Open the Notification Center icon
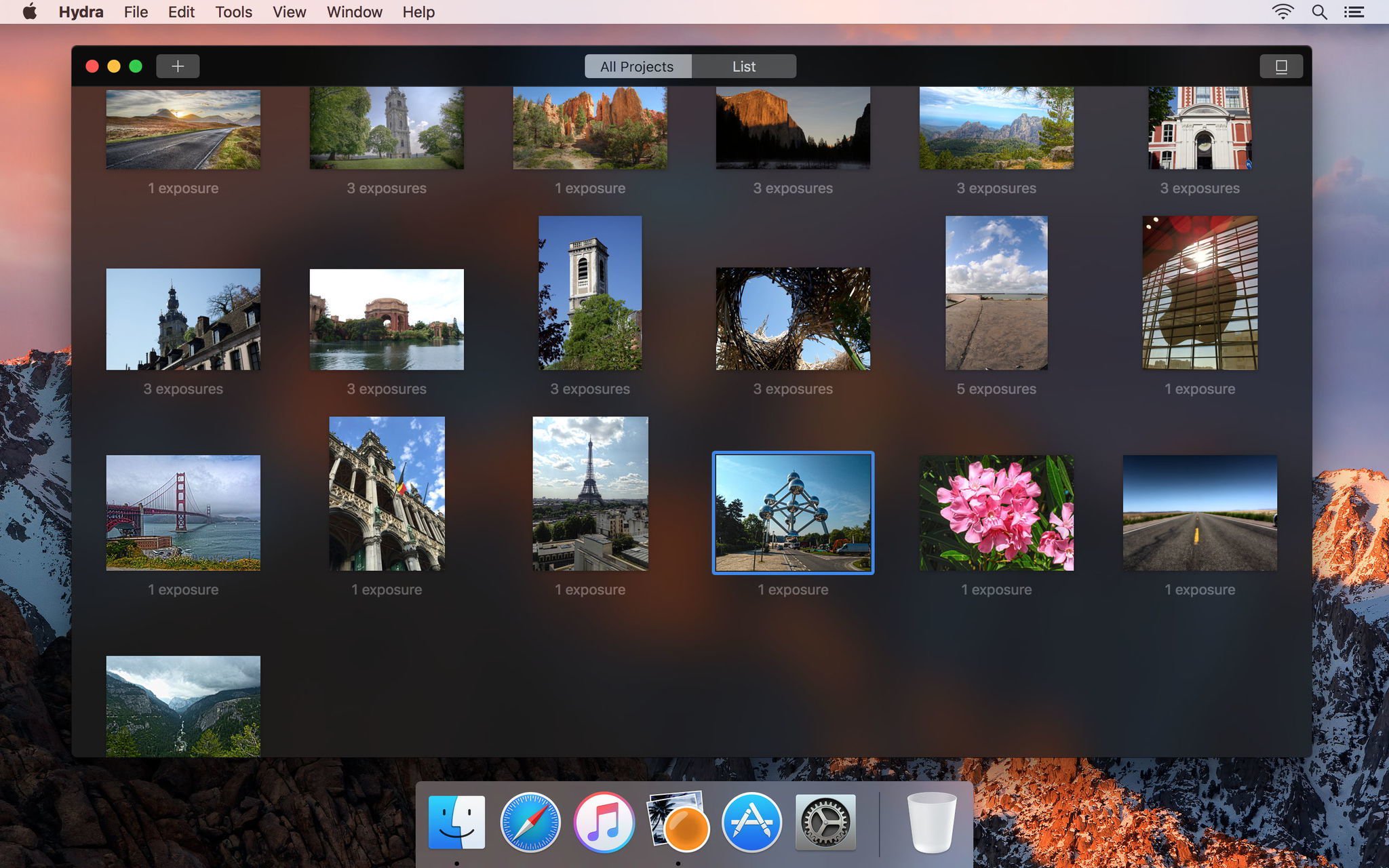This screenshot has width=1389, height=868. tap(1354, 12)
